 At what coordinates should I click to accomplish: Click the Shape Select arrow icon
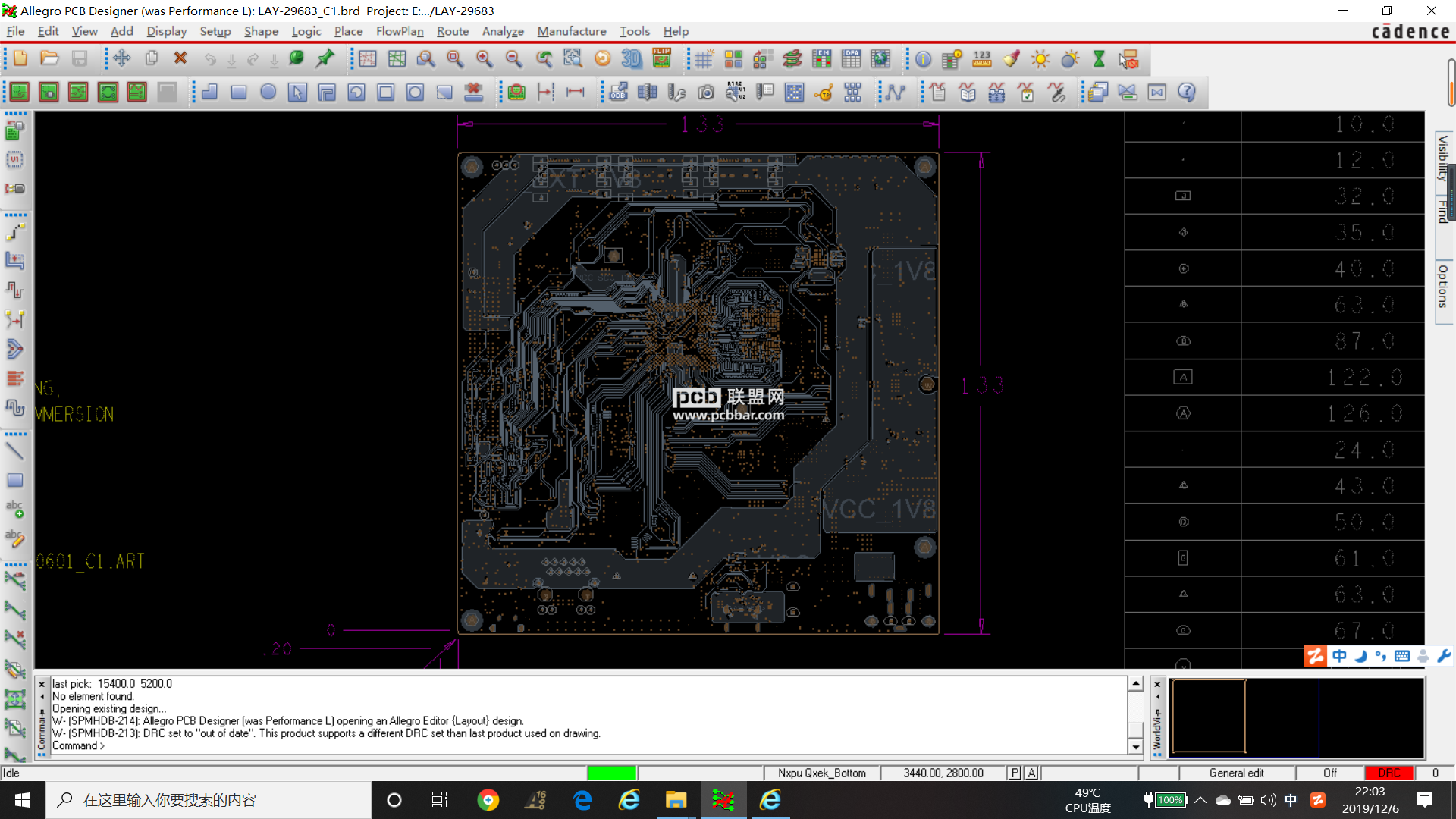coord(297,93)
